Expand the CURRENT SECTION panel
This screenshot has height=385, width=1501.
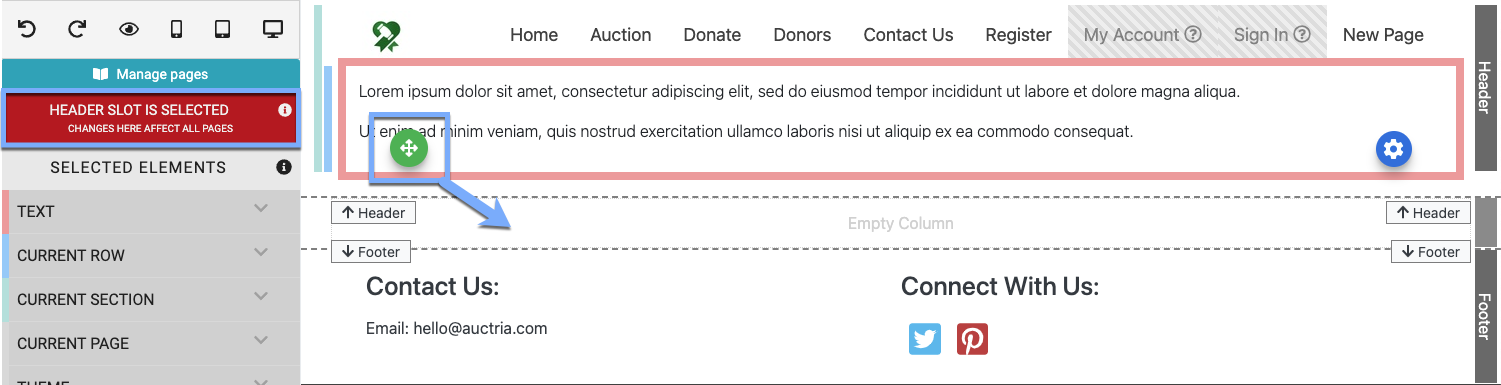coord(150,299)
